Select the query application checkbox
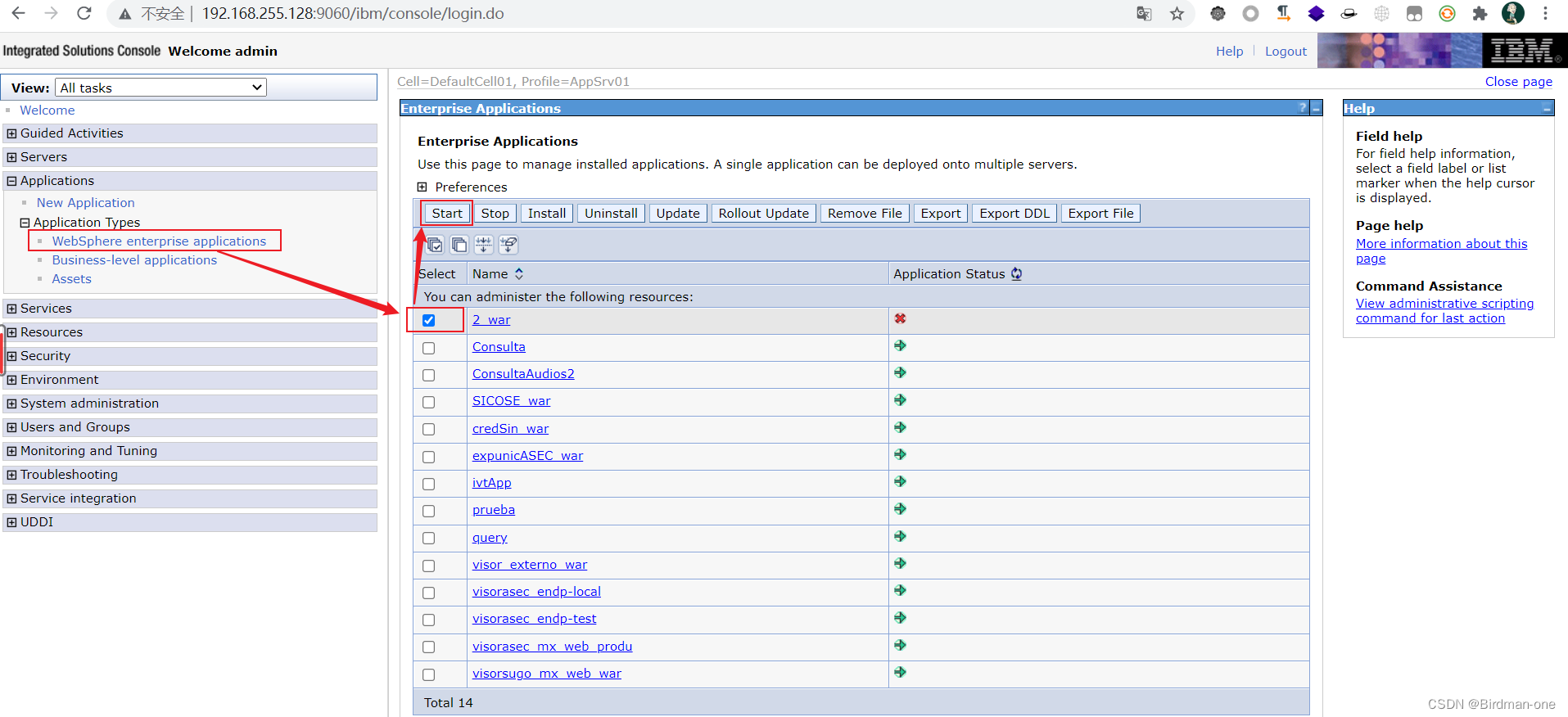Viewport: 1568px width, 717px height. click(x=428, y=538)
